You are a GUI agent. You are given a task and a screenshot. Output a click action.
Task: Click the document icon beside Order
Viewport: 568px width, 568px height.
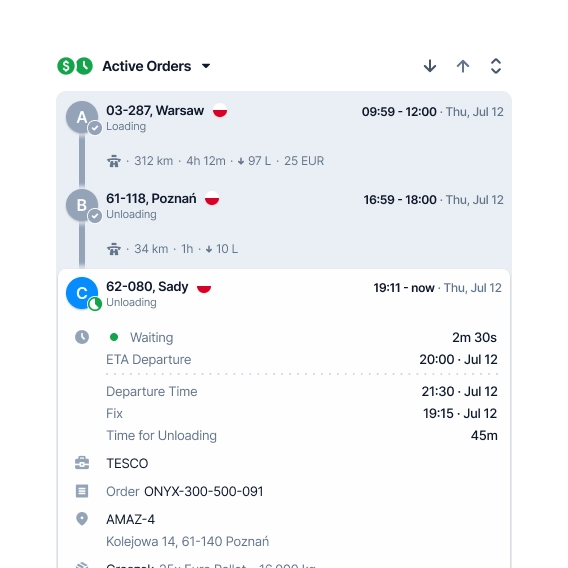(x=82, y=491)
